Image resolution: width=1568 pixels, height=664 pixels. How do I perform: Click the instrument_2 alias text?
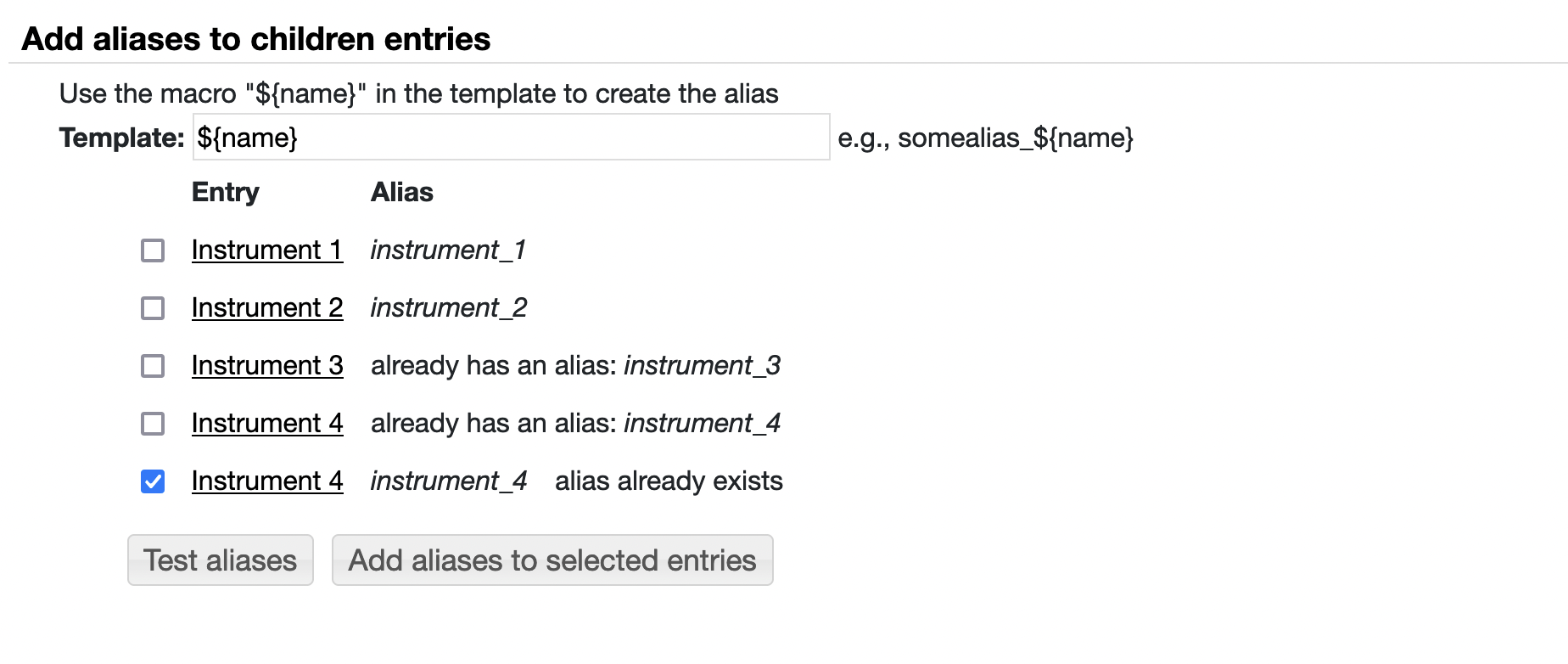point(448,308)
